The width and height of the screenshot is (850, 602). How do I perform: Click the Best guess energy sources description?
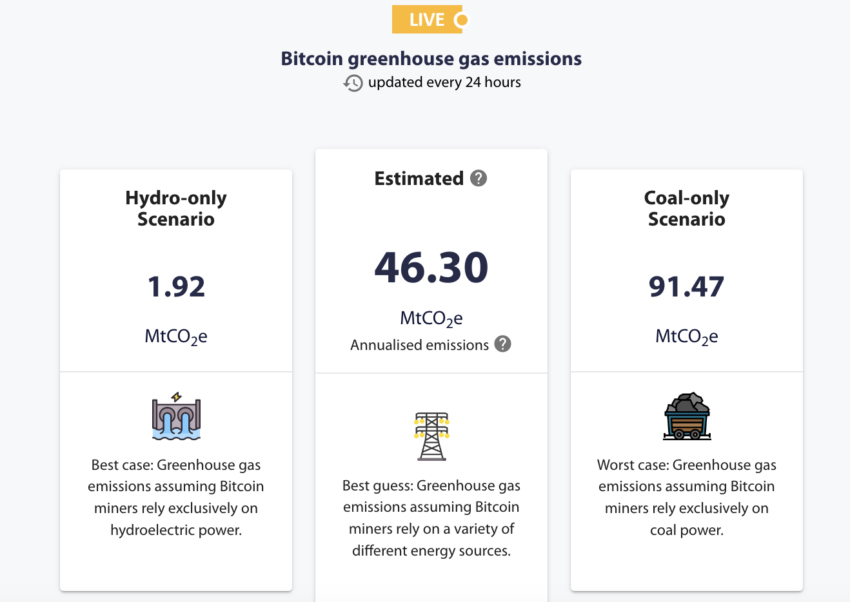point(431,518)
